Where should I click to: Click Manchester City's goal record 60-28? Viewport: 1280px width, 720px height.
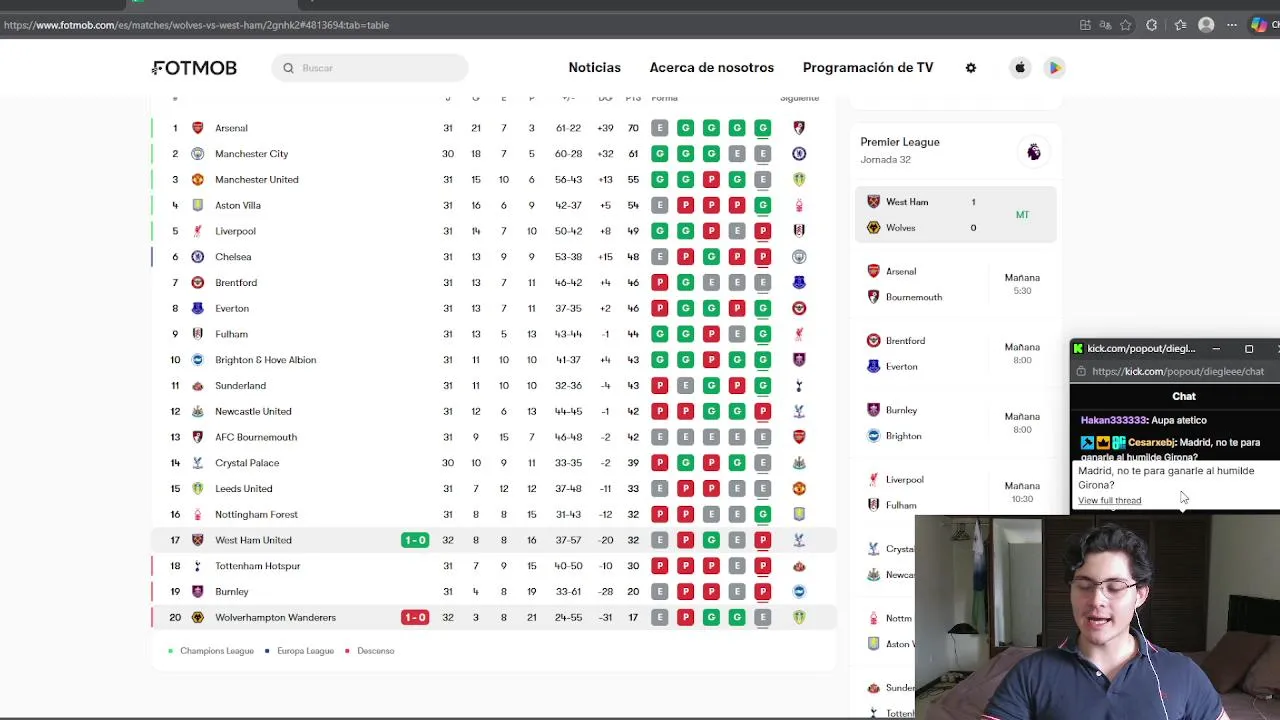[568, 154]
